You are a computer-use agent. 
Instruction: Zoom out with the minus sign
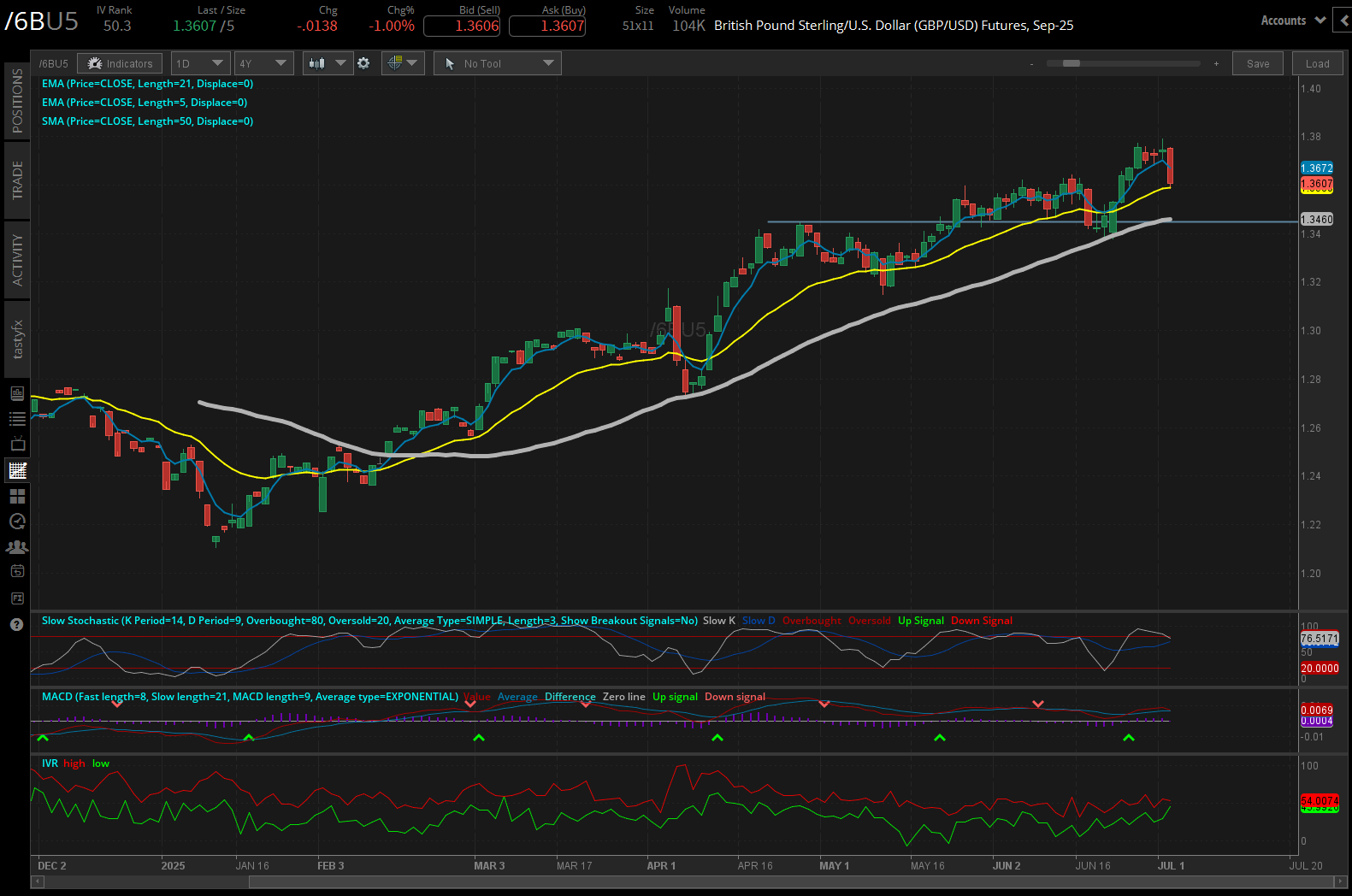1031,63
